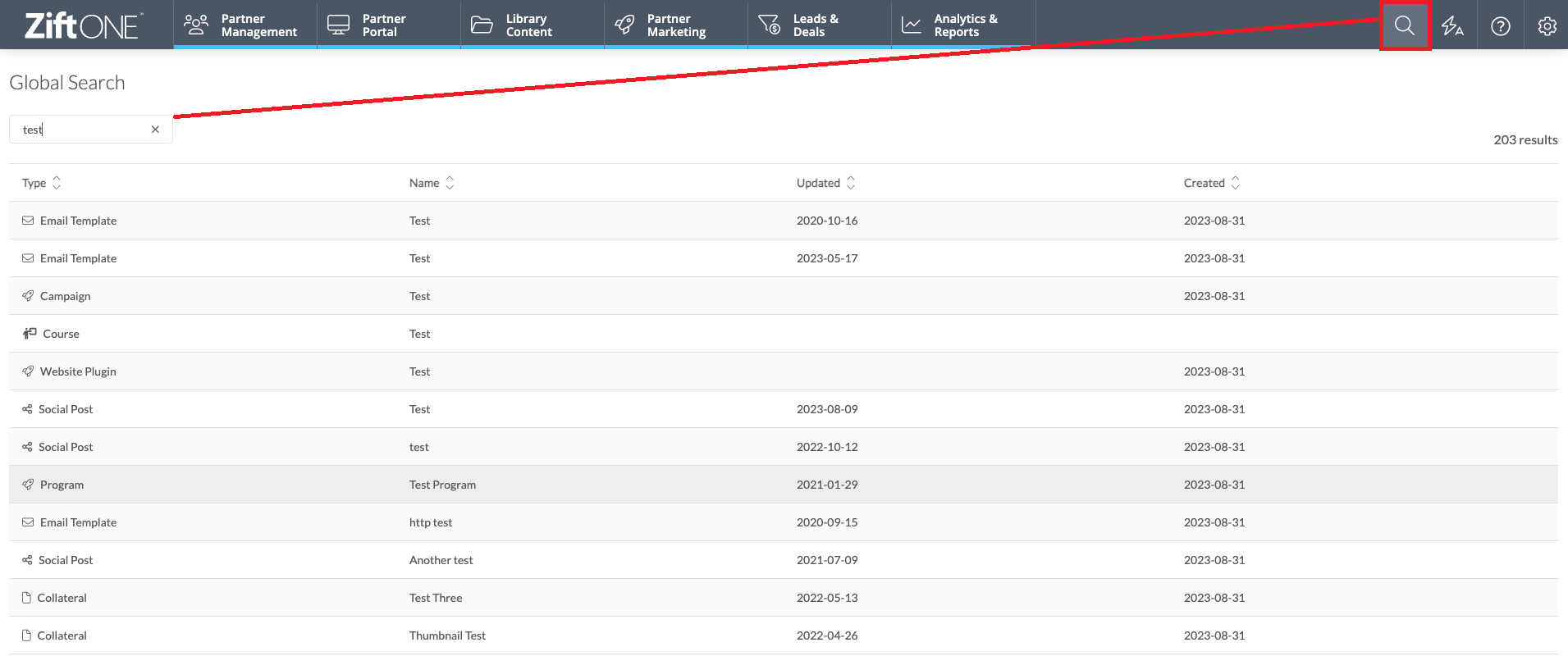1568x656 pixels.
Task: Click the rocket icon beside Website Plugin
Action: [28, 371]
